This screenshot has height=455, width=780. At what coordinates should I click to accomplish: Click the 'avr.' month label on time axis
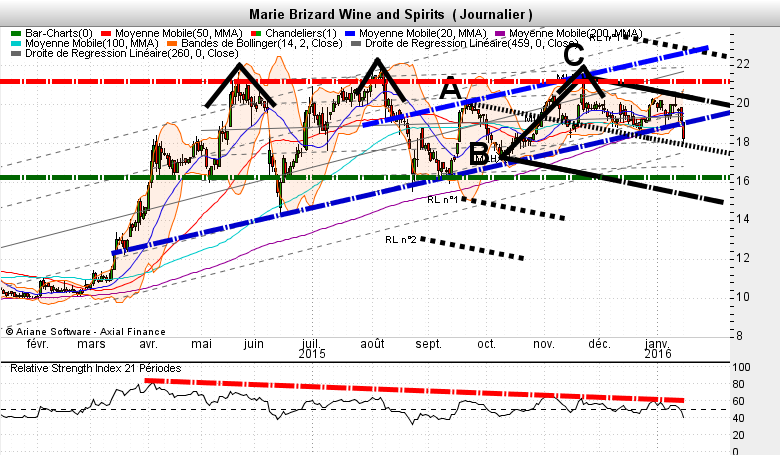(x=148, y=344)
